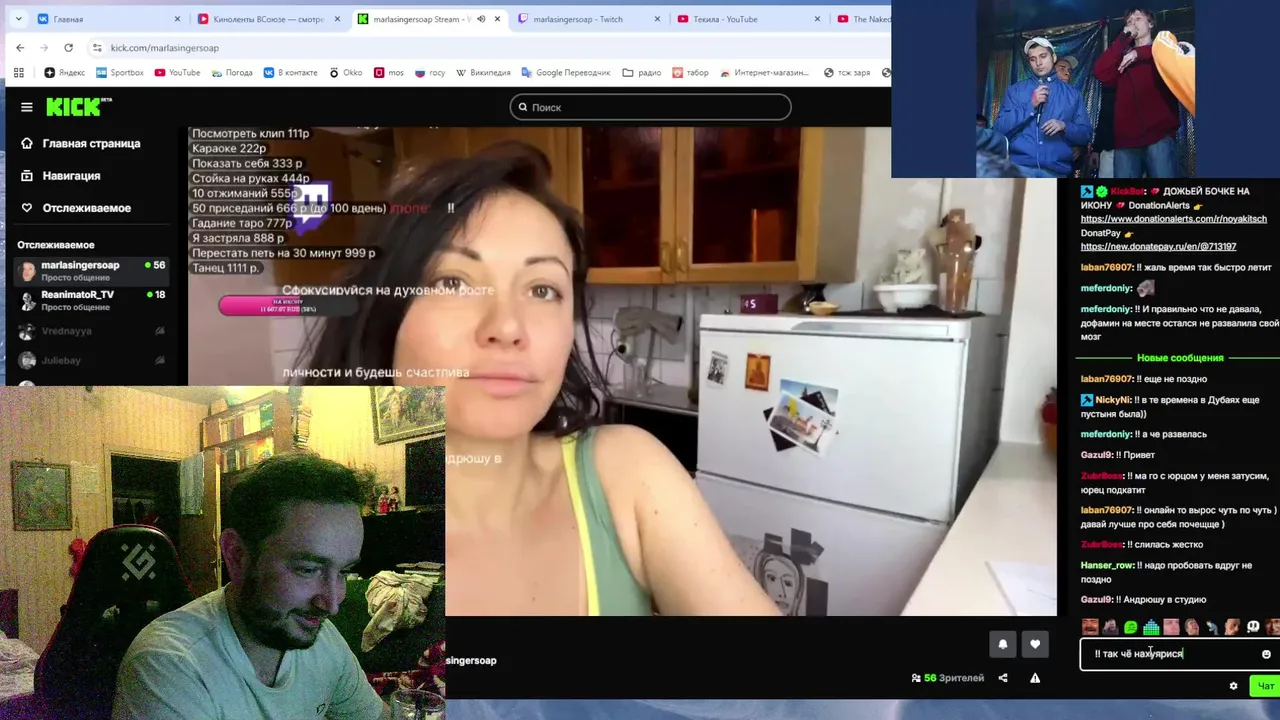Click the webcam overlay at bottom left
This screenshot has width=1280, height=720.
222,553
